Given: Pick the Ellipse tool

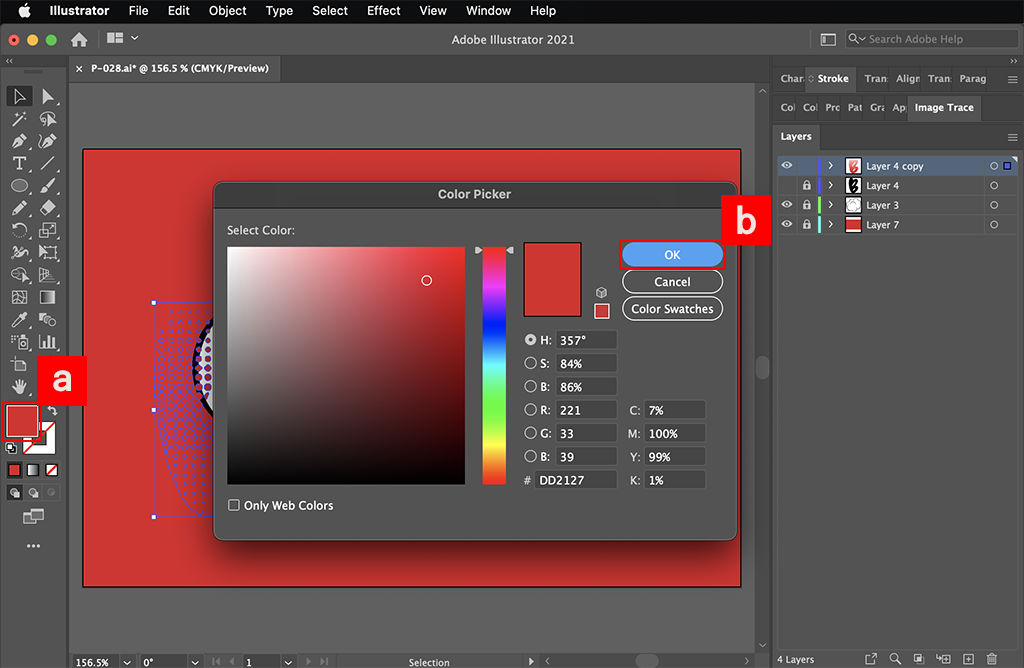Looking at the screenshot, I should [19, 185].
